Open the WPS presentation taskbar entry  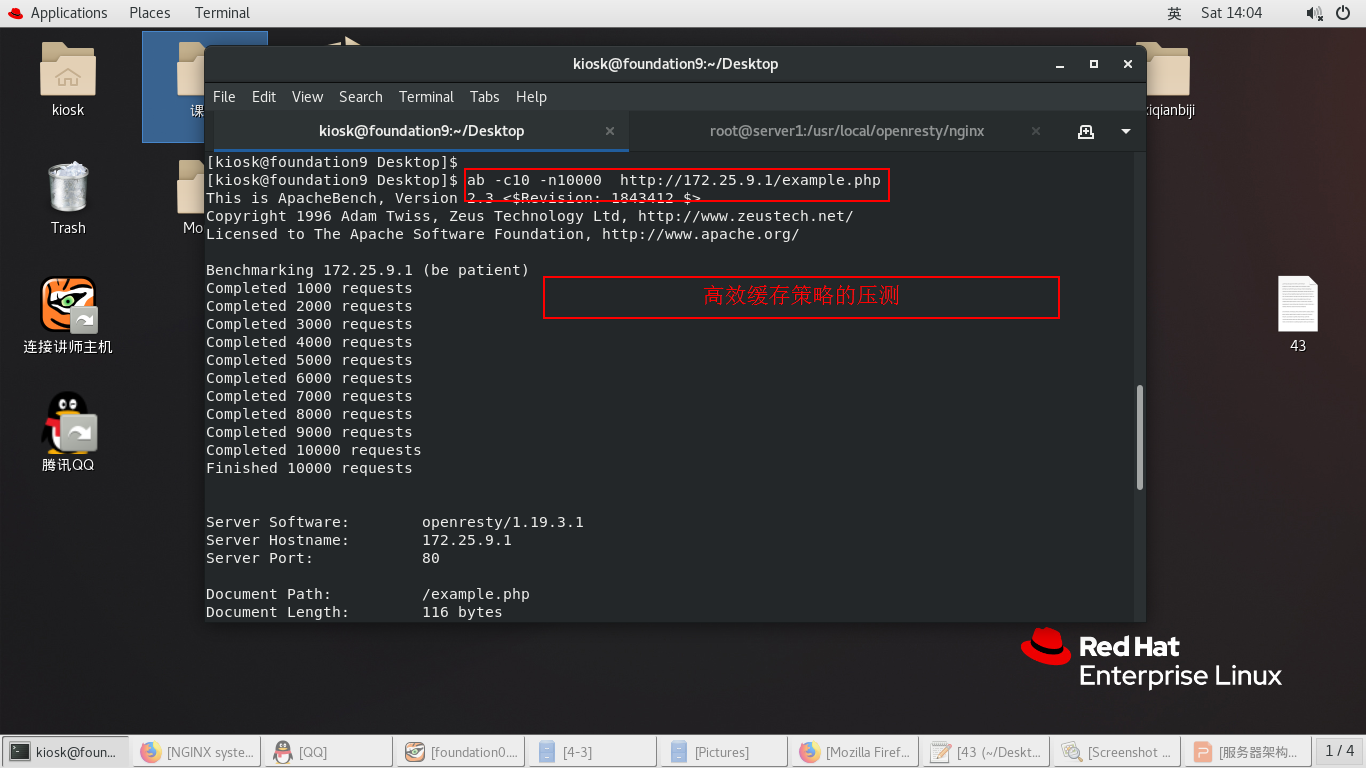click(x=1246, y=752)
